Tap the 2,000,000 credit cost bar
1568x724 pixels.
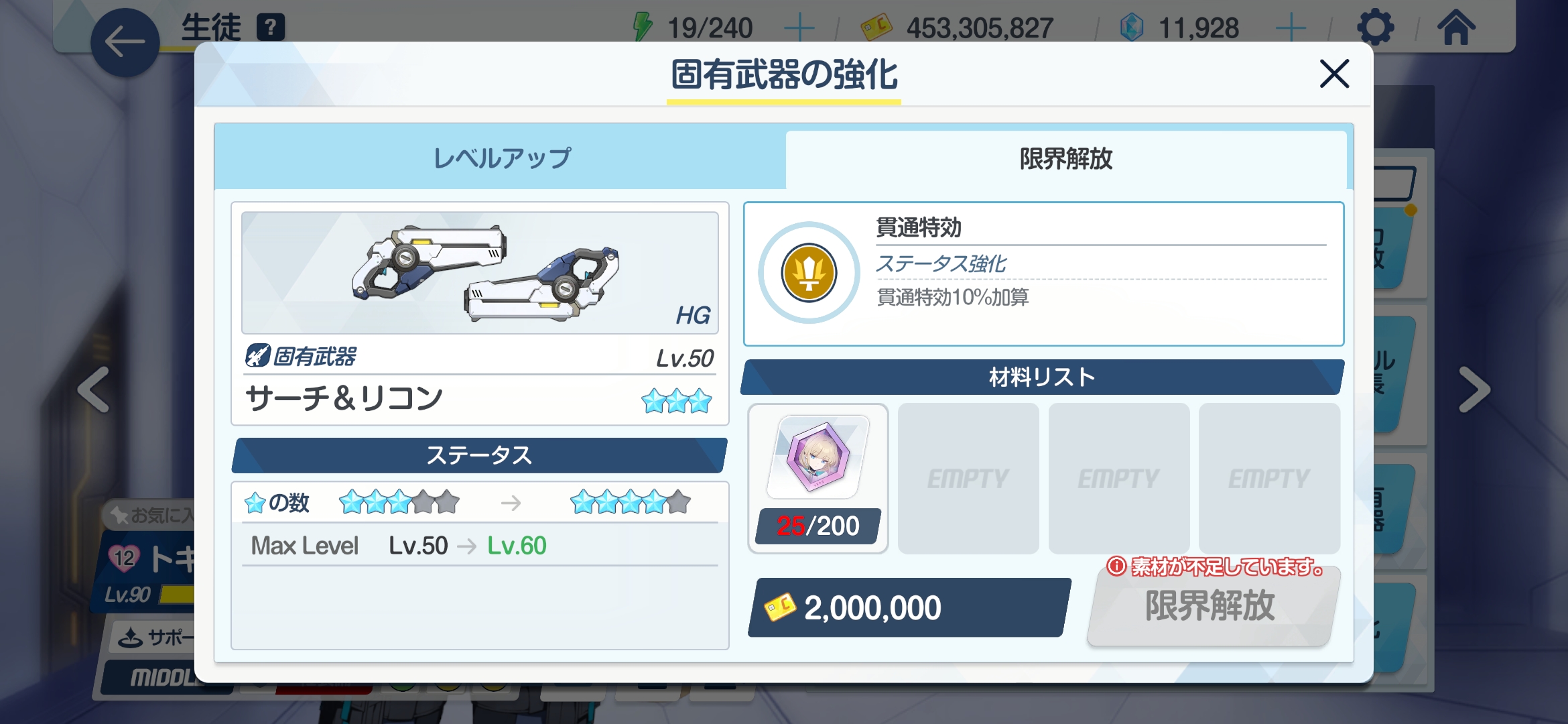click(909, 607)
